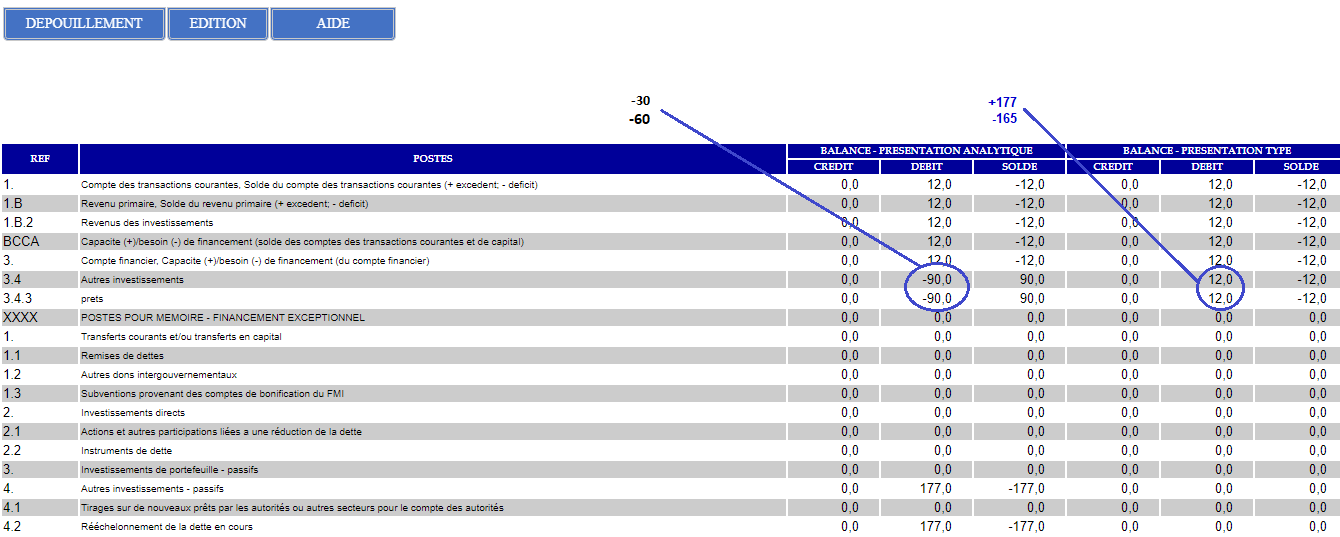Select the 'prets' row label
1340x537 pixels.
pyautogui.click(x=92, y=298)
